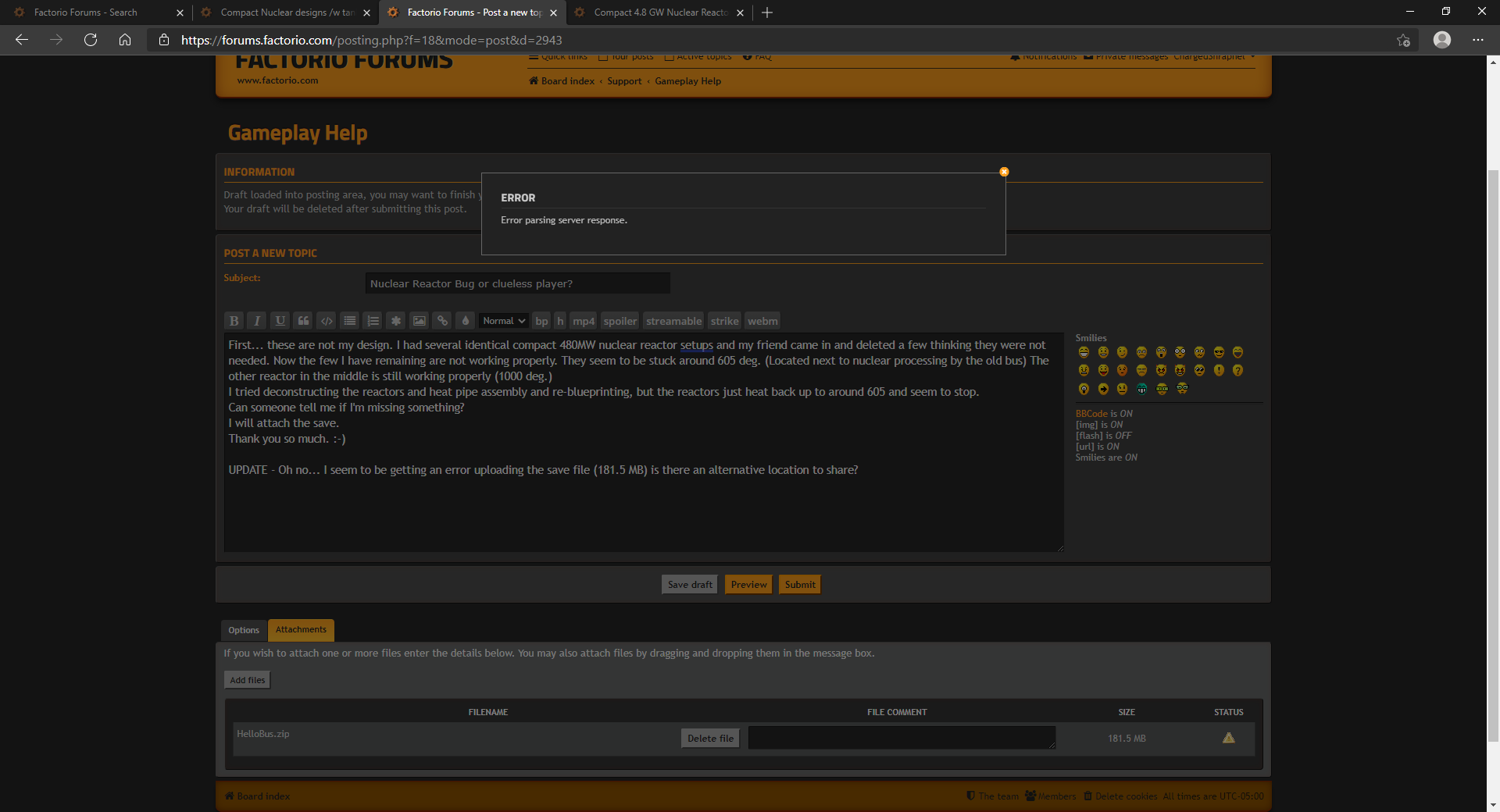Click the Add files button
Image resolution: width=1500 pixels, height=812 pixels.
pyautogui.click(x=247, y=680)
